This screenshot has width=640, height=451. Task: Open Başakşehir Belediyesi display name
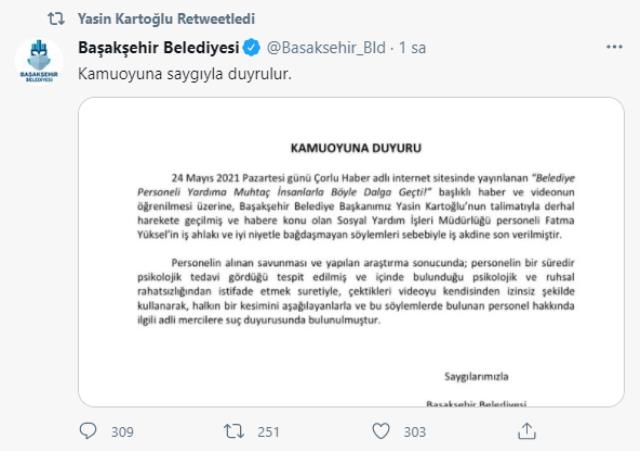(x=158, y=47)
